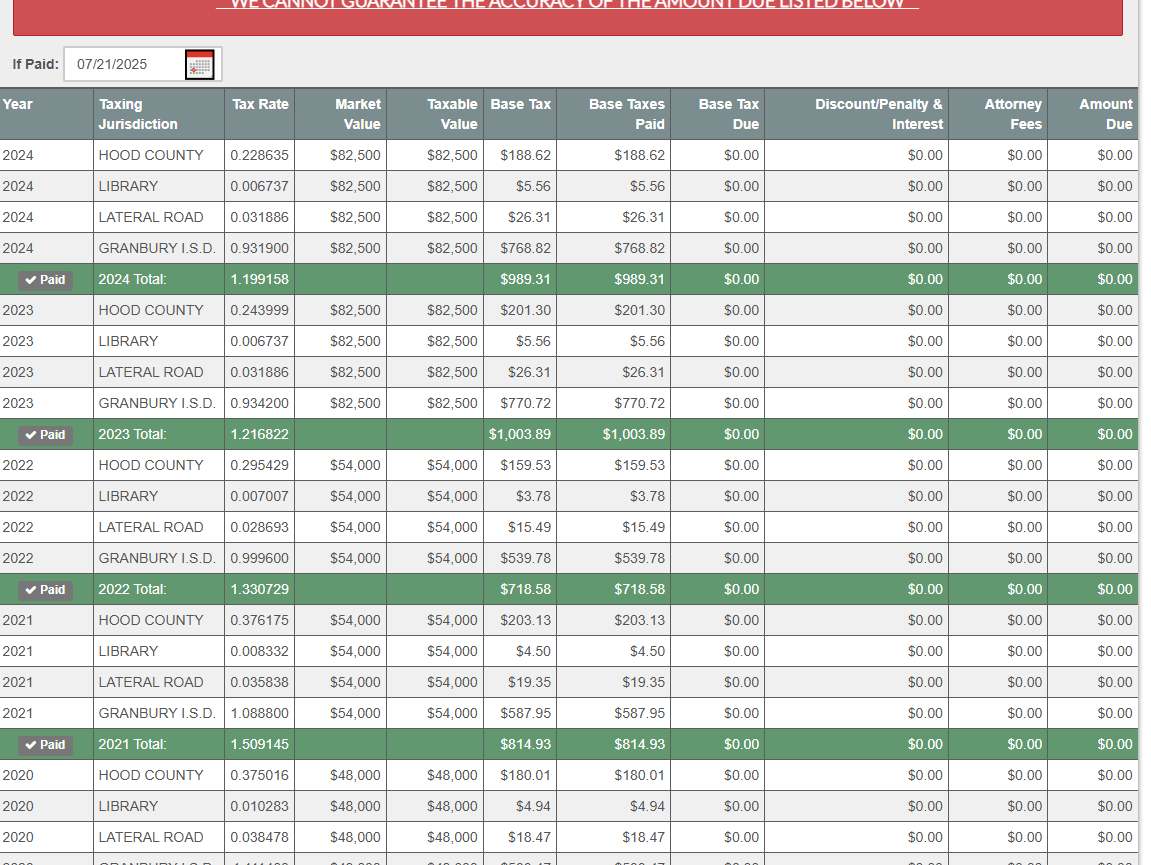
Task: Click the Paid badge for 2024 Total
Action: [45, 280]
